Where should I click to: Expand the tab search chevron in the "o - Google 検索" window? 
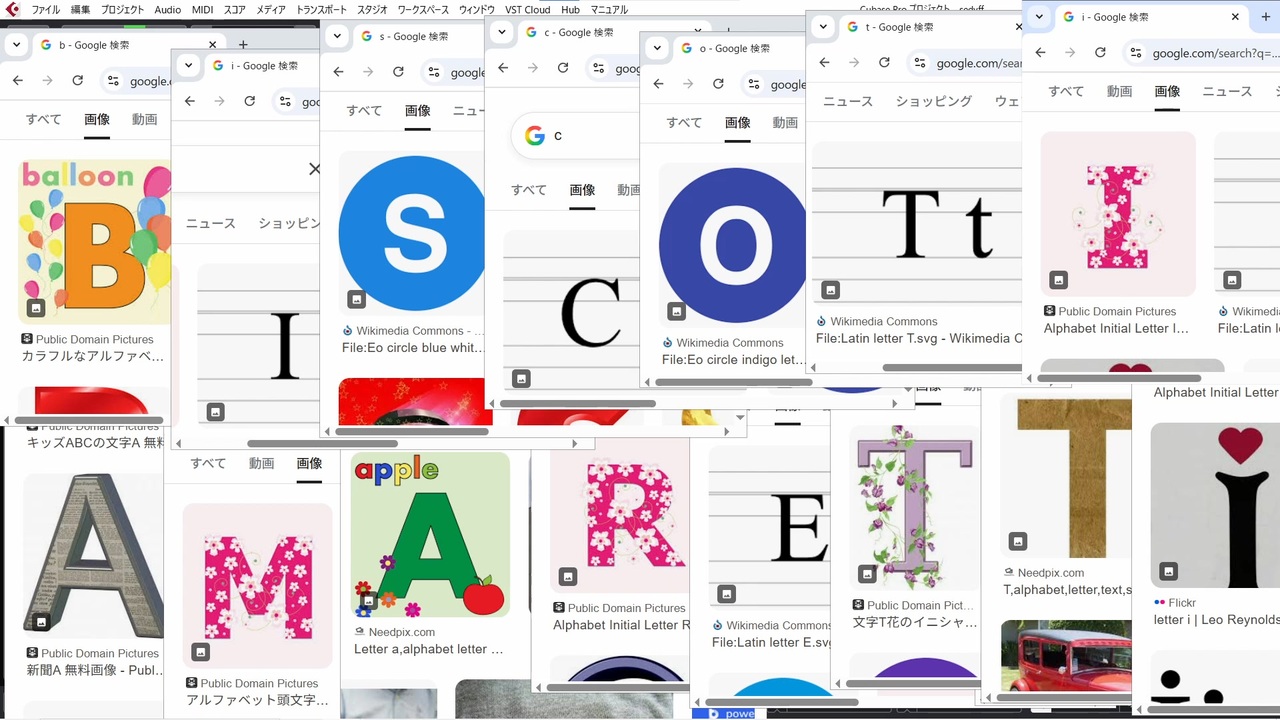click(x=657, y=48)
